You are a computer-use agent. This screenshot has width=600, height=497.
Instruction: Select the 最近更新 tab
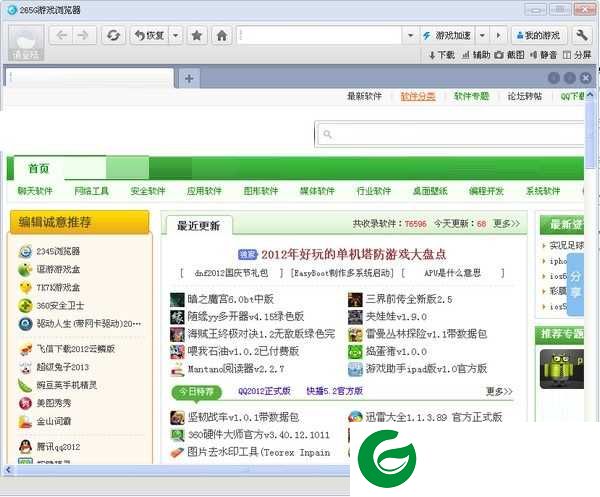199,225
